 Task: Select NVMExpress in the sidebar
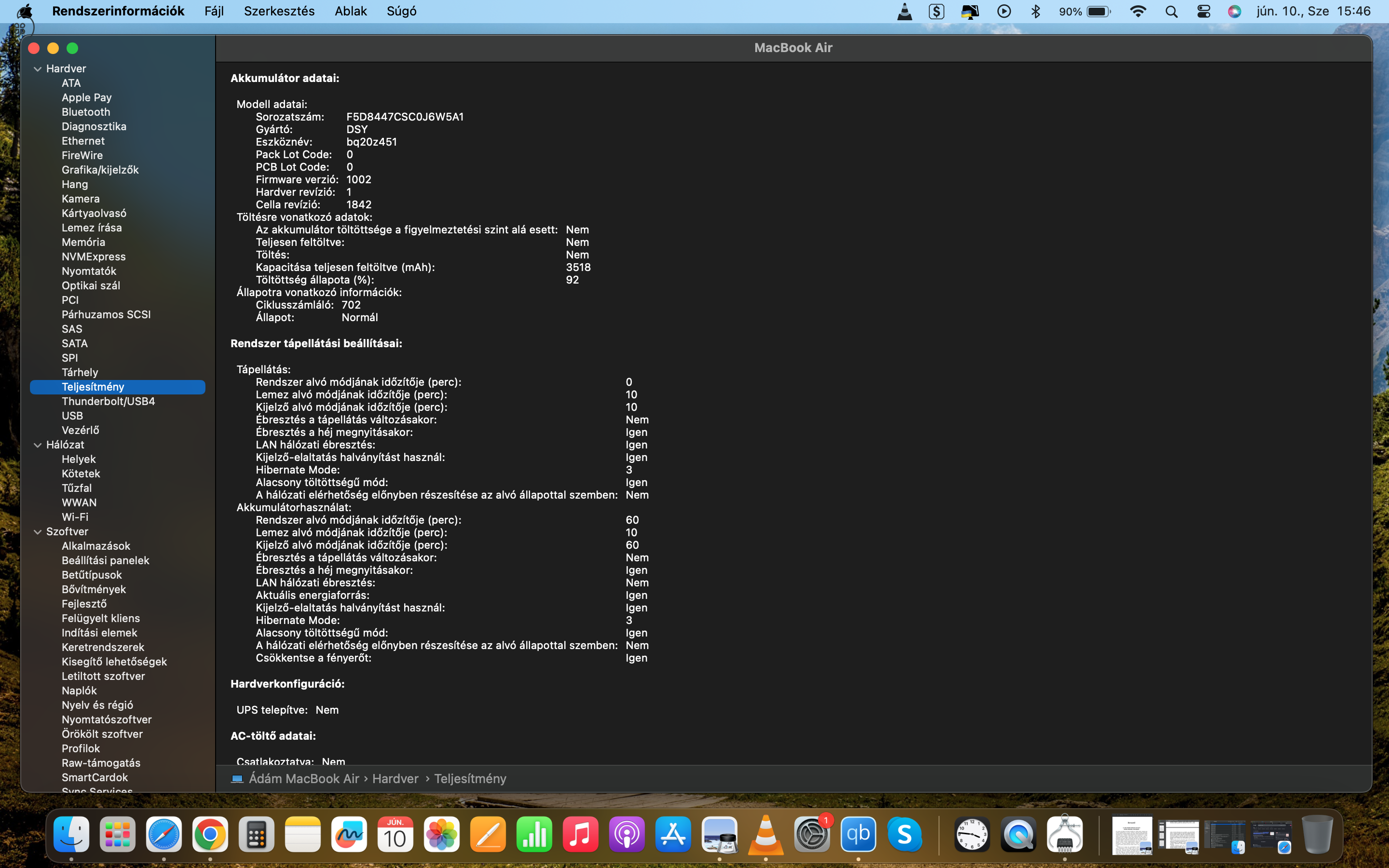coord(94,257)
